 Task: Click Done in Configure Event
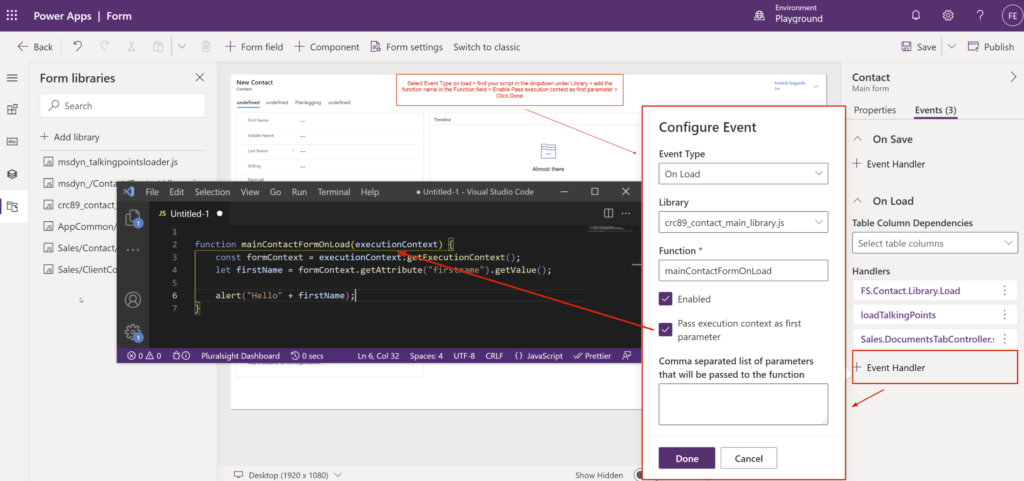(686, 458)
